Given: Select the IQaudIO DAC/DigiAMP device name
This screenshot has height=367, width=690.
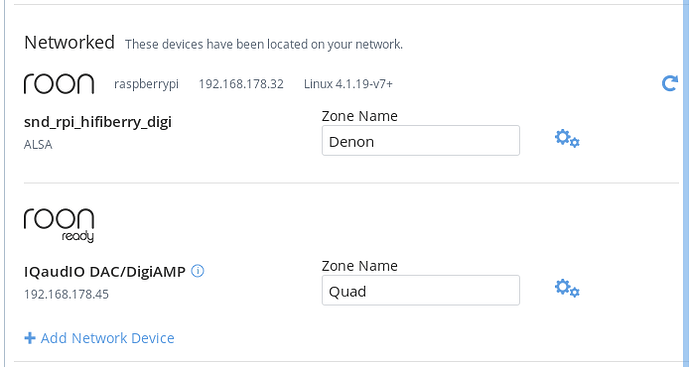Looking at the screenshot, I should pyautogui.click(x=105, y=272).
